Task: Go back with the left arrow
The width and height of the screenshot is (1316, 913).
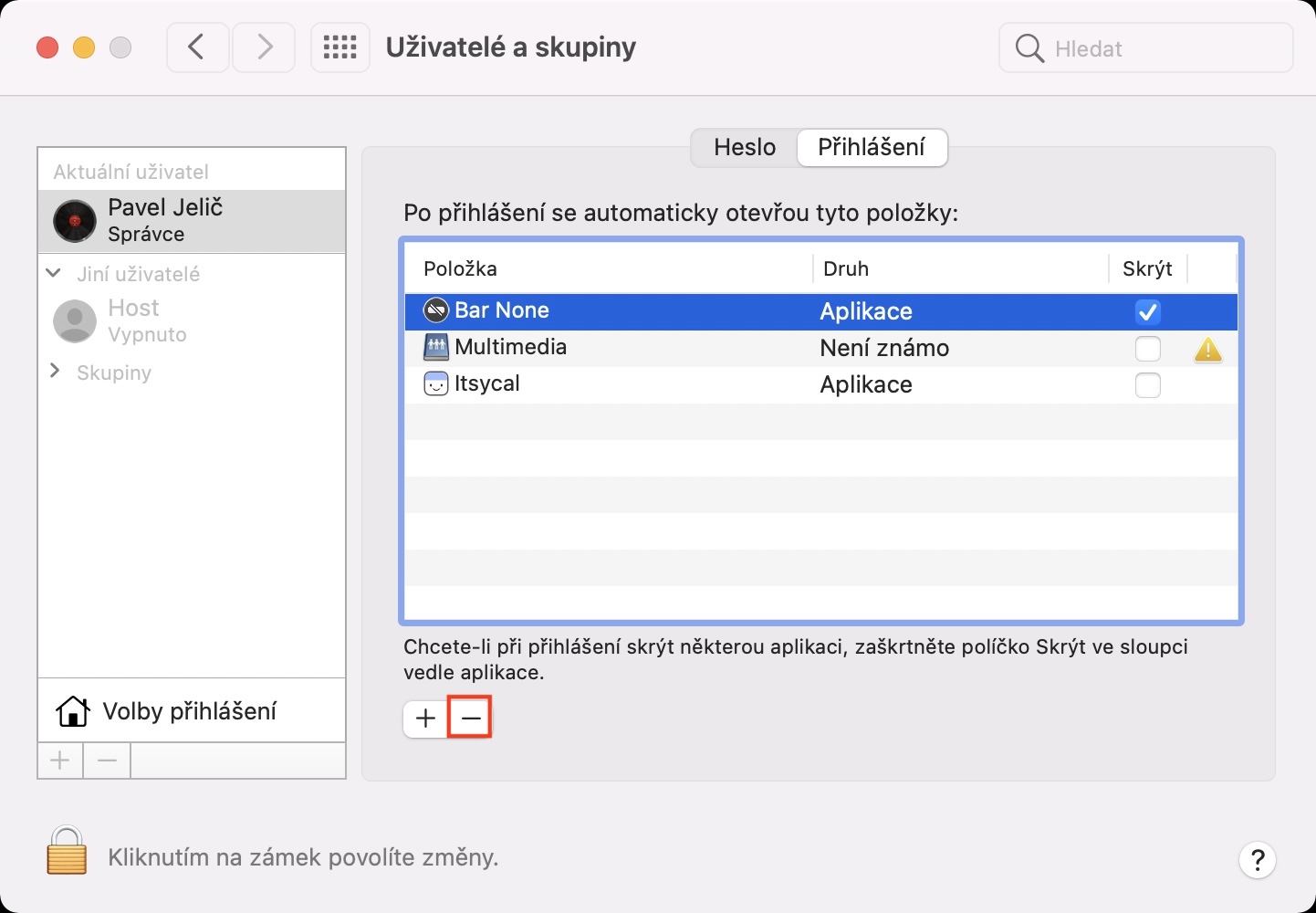Action: tap(197, 47)
